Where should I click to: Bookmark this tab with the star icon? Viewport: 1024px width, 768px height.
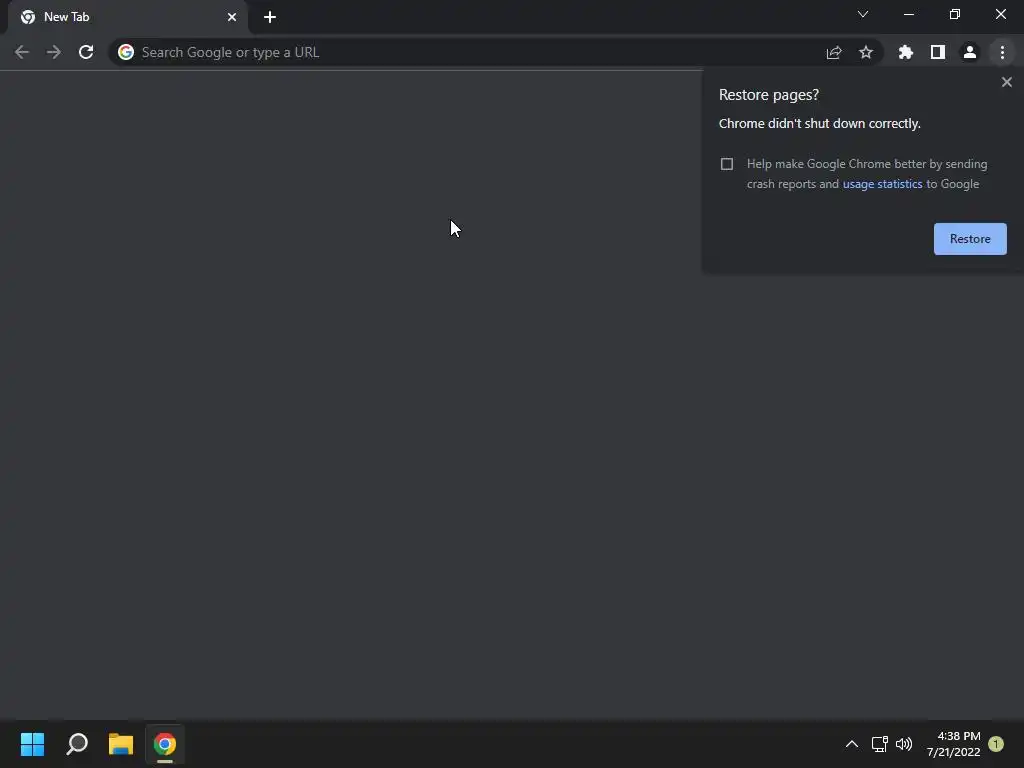click(866, 52)
